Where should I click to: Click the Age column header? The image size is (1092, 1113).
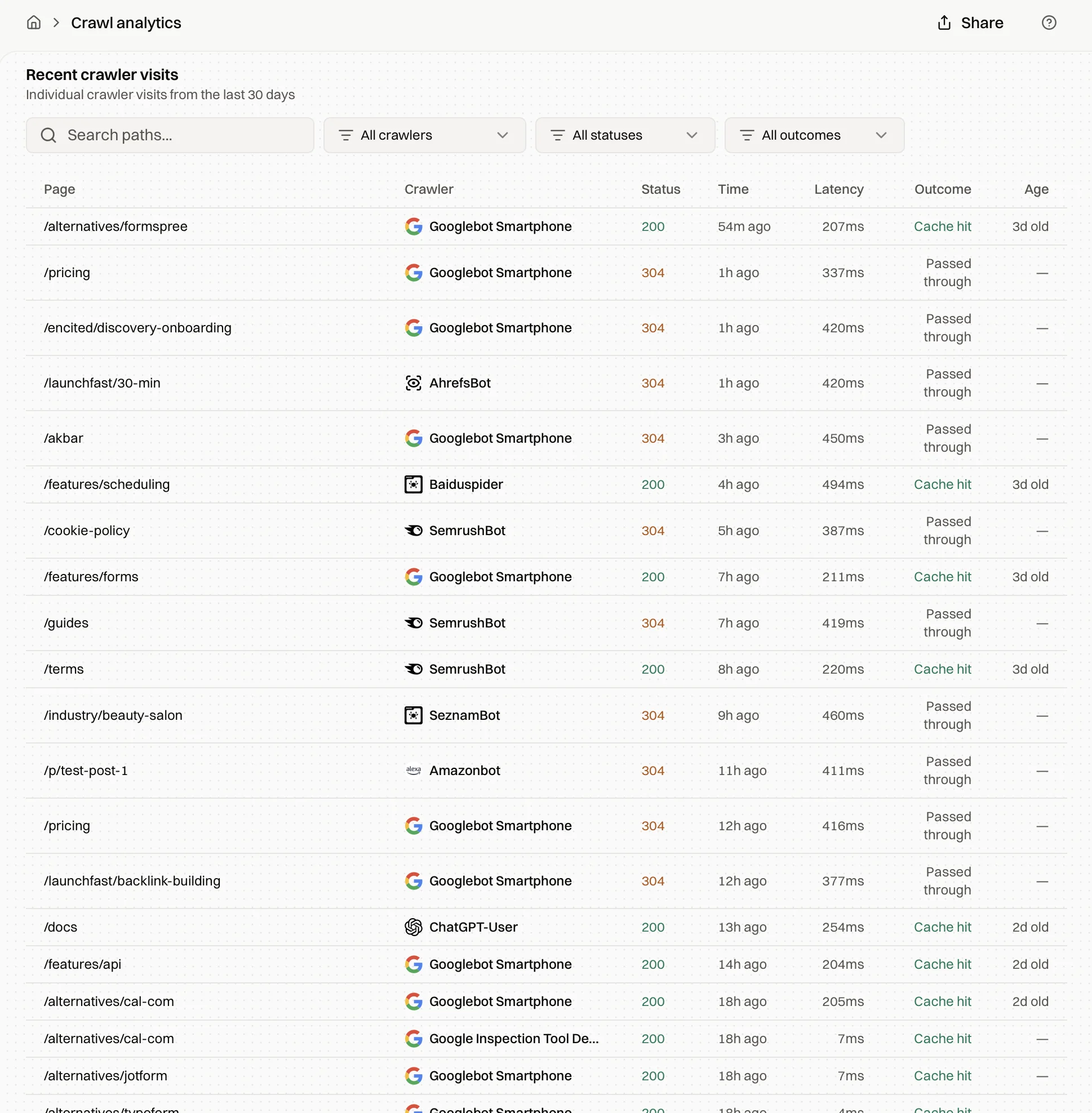coord(1036,189)
